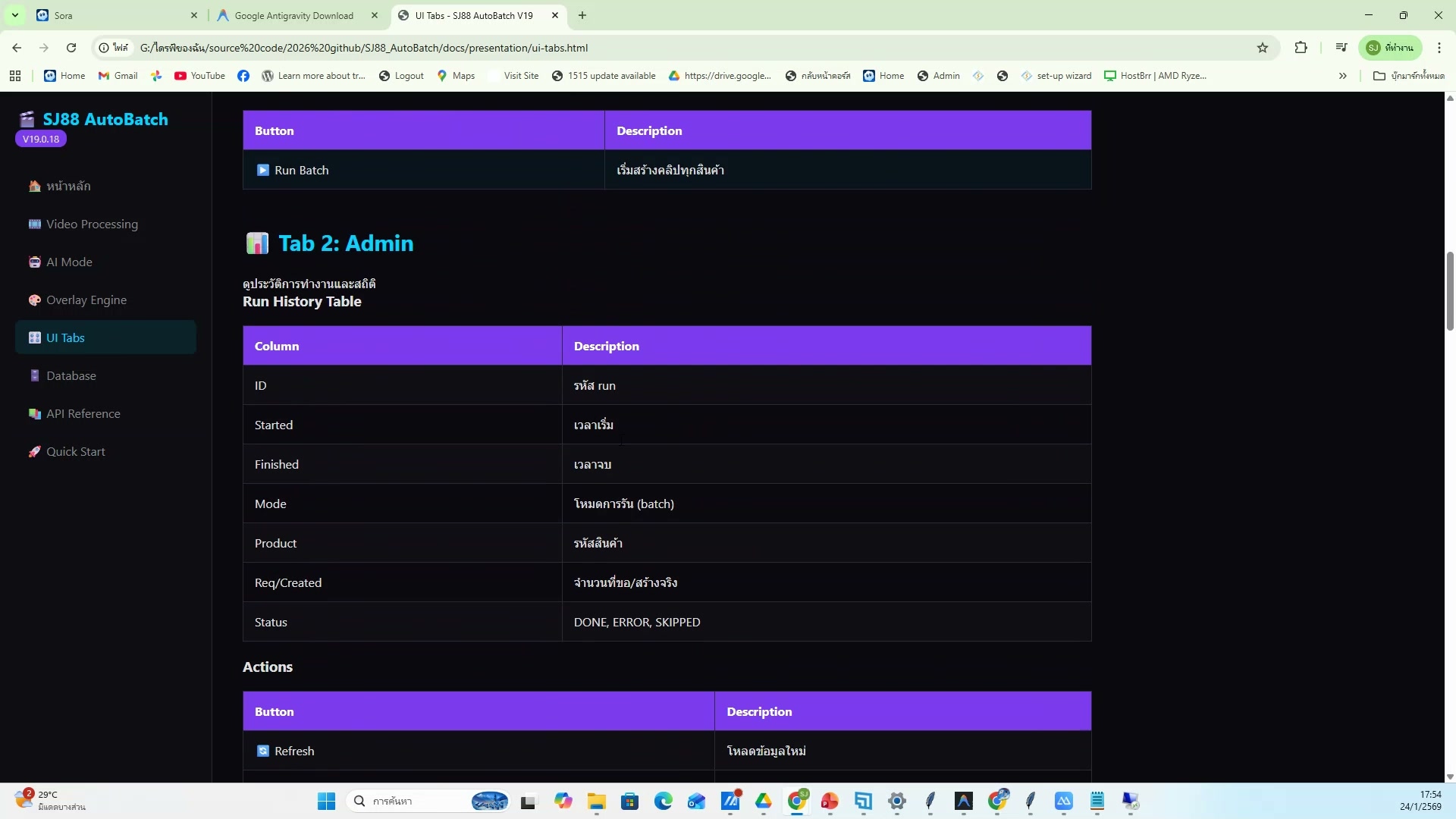The image size is (1456, 819).
Task: Switch to the Sora browser tab
Action: 114,15
